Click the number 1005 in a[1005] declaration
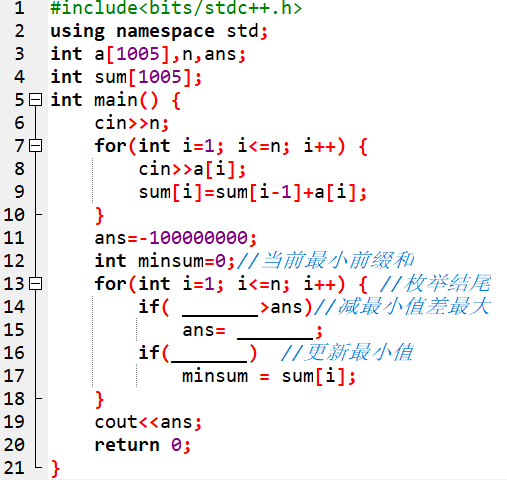 click(138, 54)
